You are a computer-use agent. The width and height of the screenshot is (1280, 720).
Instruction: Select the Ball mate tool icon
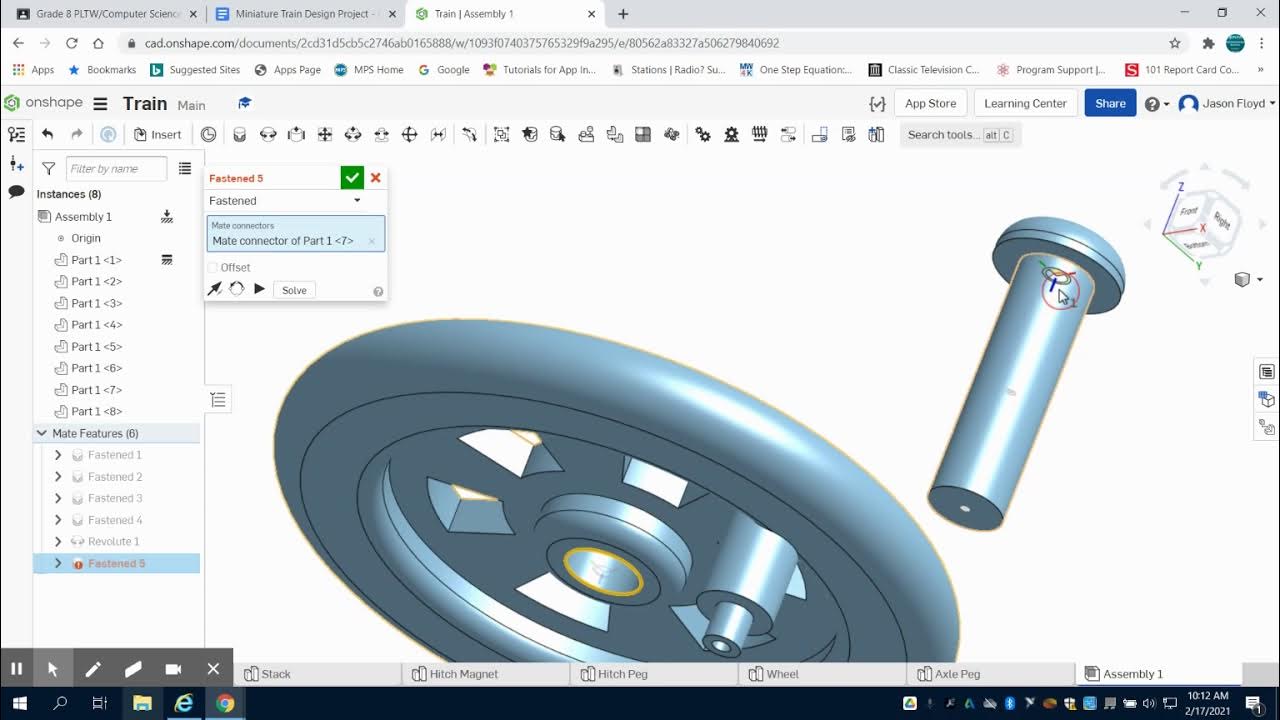click(x=409, y=134)
